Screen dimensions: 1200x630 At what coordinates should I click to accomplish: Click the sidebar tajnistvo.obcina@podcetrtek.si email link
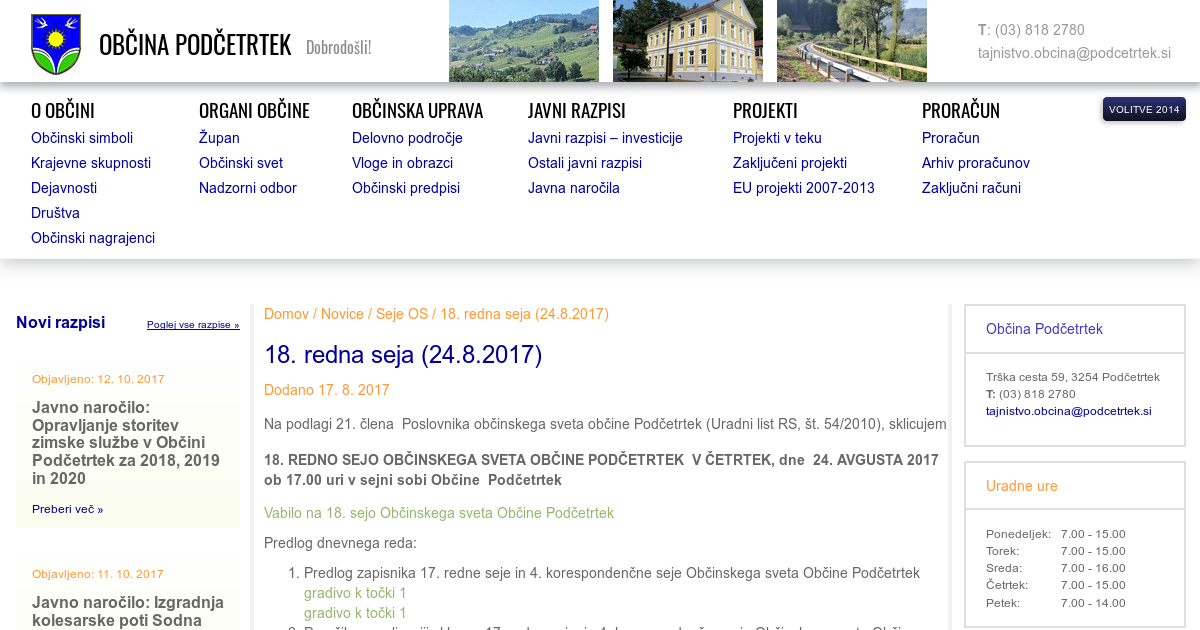coord(1068,411)
